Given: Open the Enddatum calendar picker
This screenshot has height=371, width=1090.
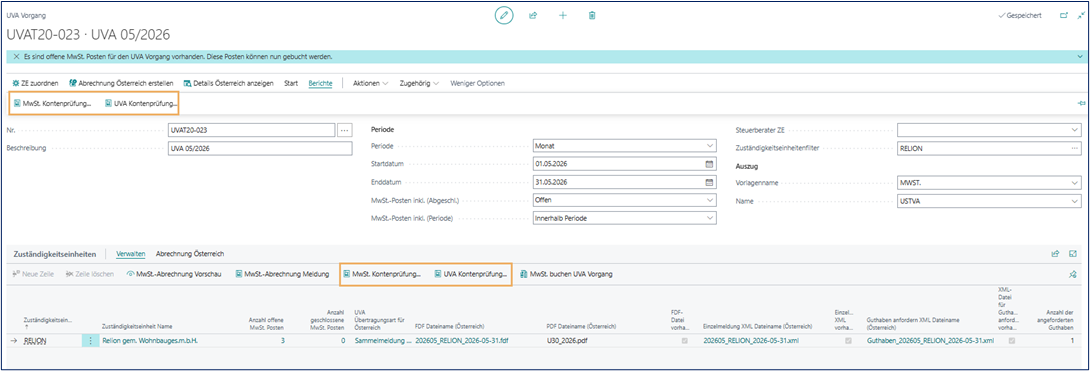Looking at the screenshot, I should pos(709,182).
